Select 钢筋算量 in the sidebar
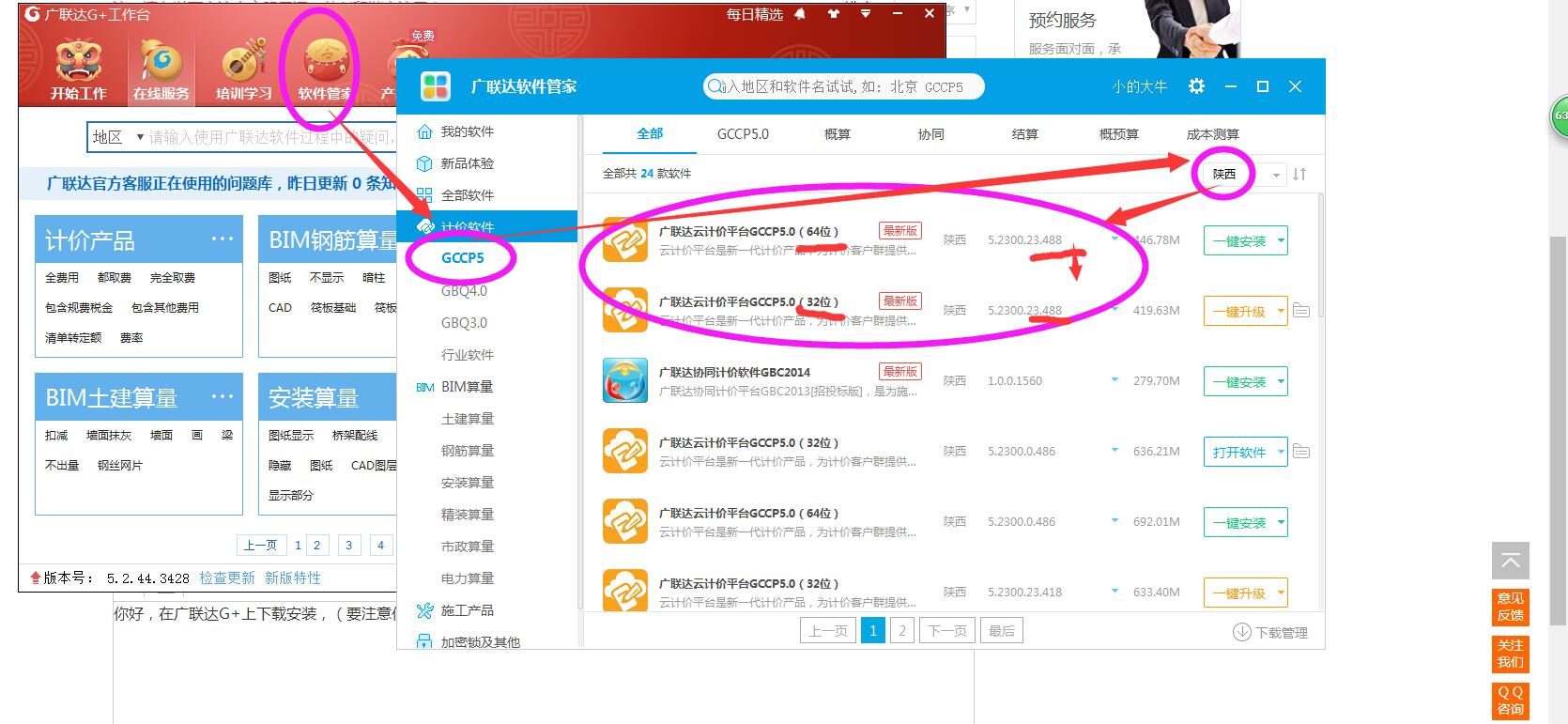The height and width of the screenshot is (724, 1568). tap(468, 451)
